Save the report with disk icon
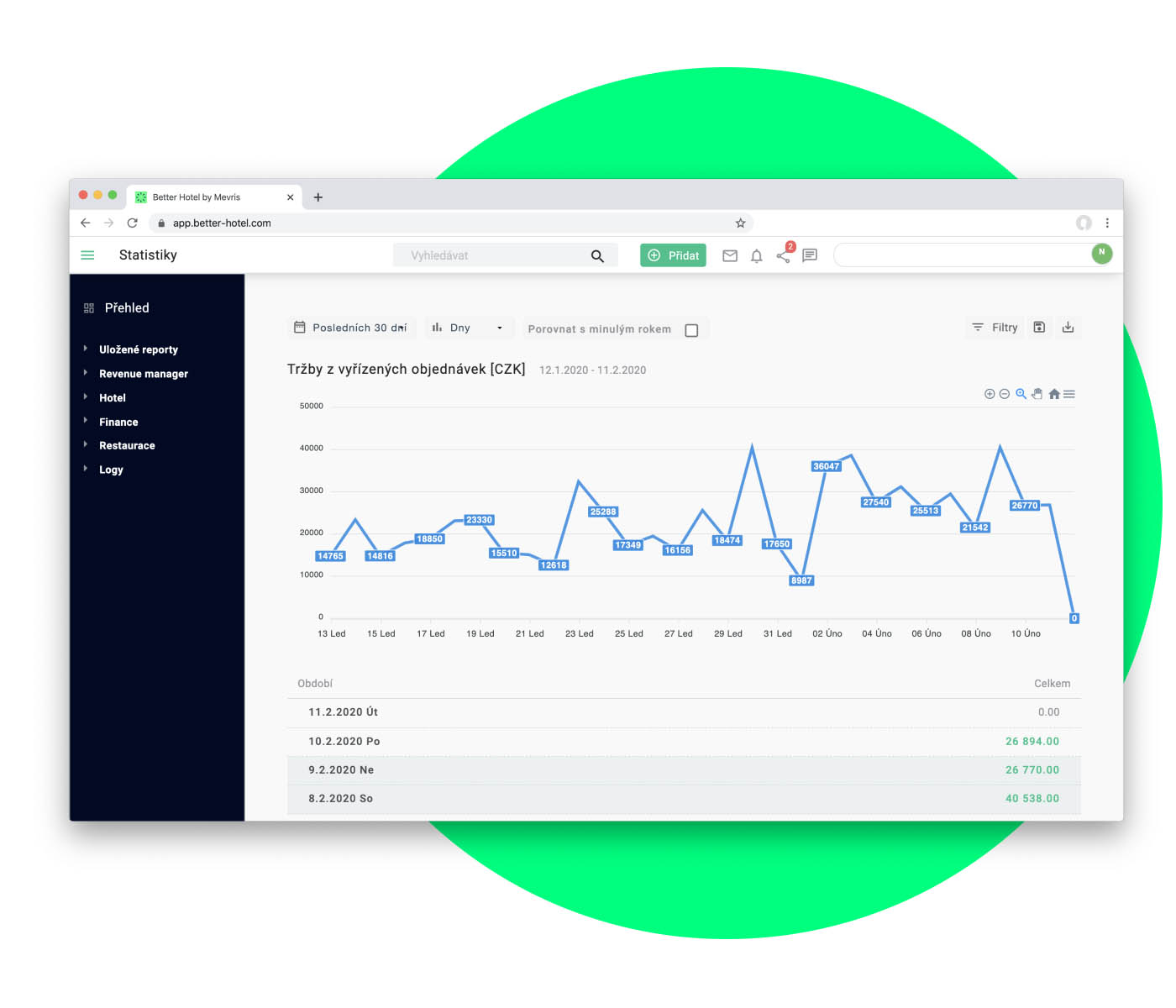 1039,328
